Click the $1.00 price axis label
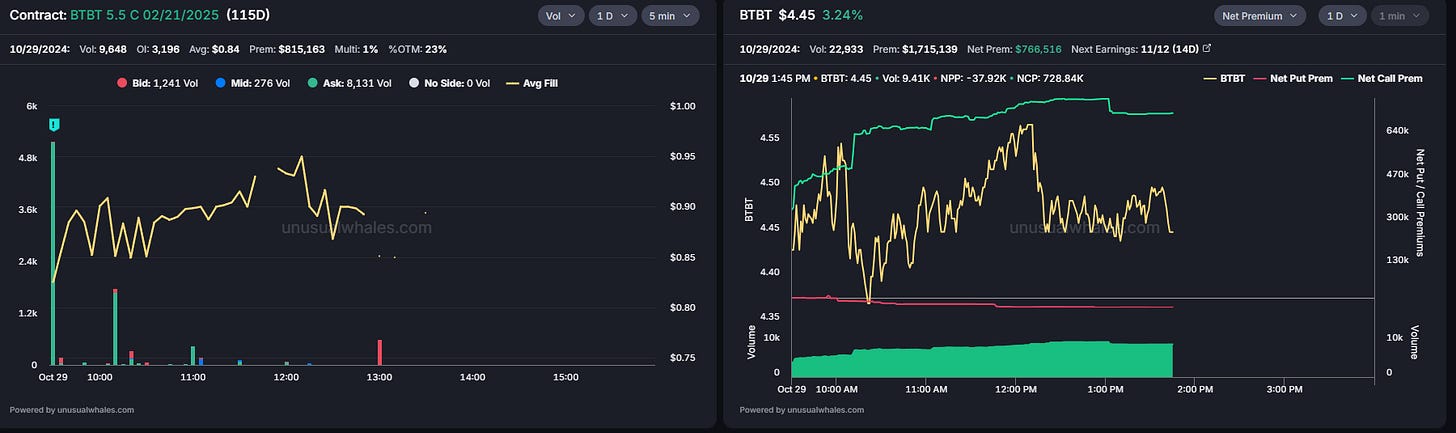 pos(683,106)
